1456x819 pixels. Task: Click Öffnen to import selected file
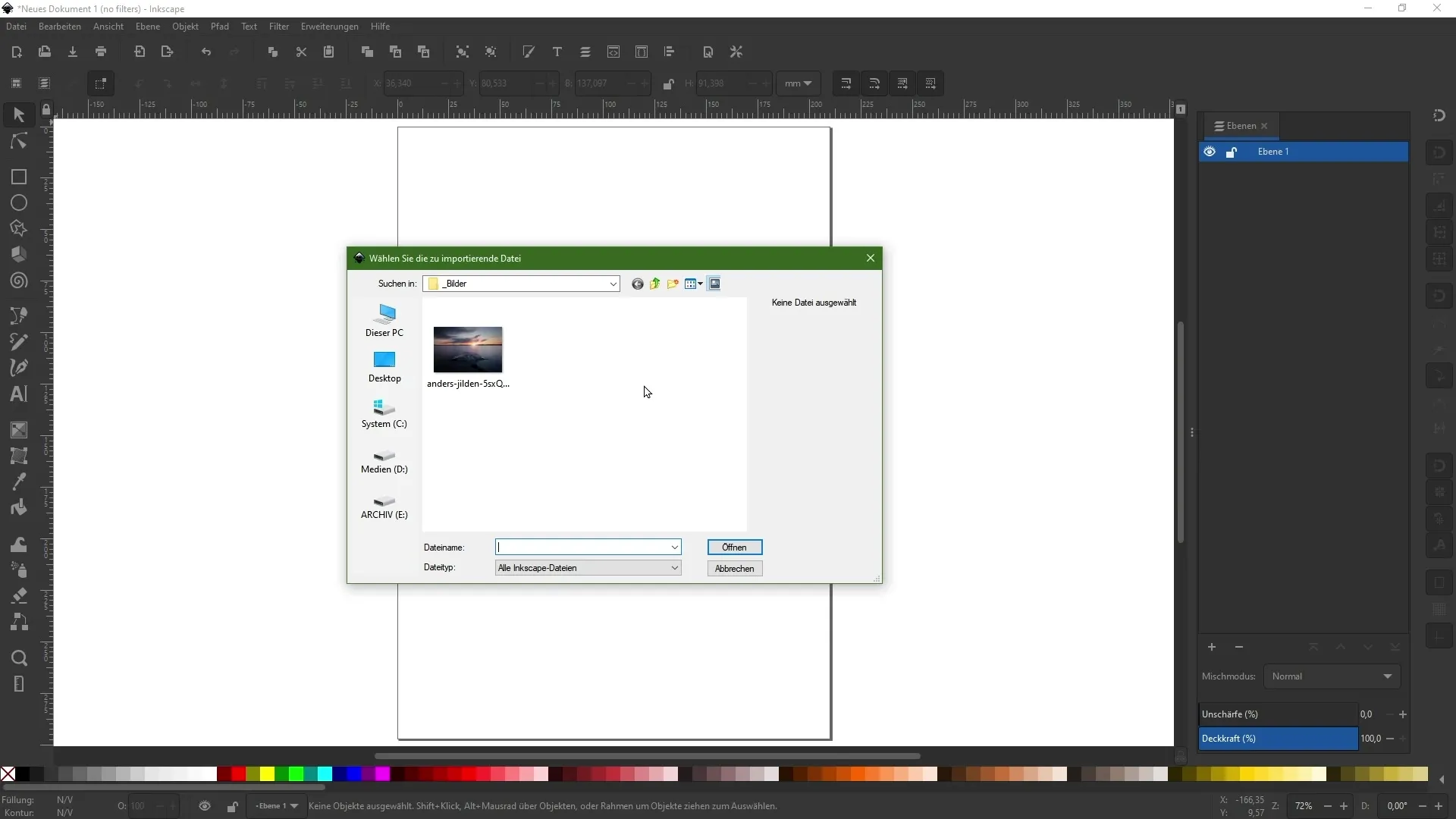pyautogui.click(x=734, y=546)
